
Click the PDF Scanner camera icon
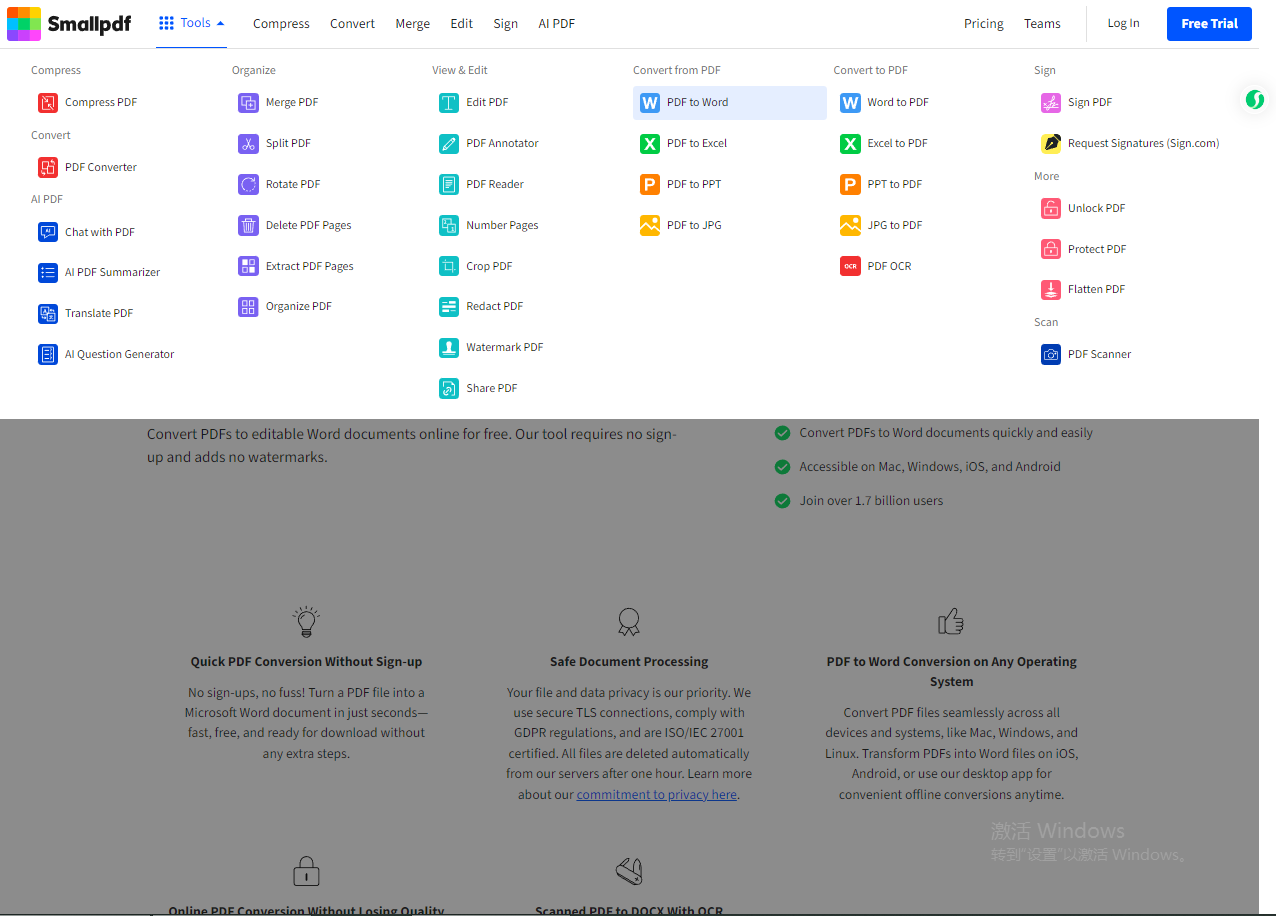(1051, 354)
